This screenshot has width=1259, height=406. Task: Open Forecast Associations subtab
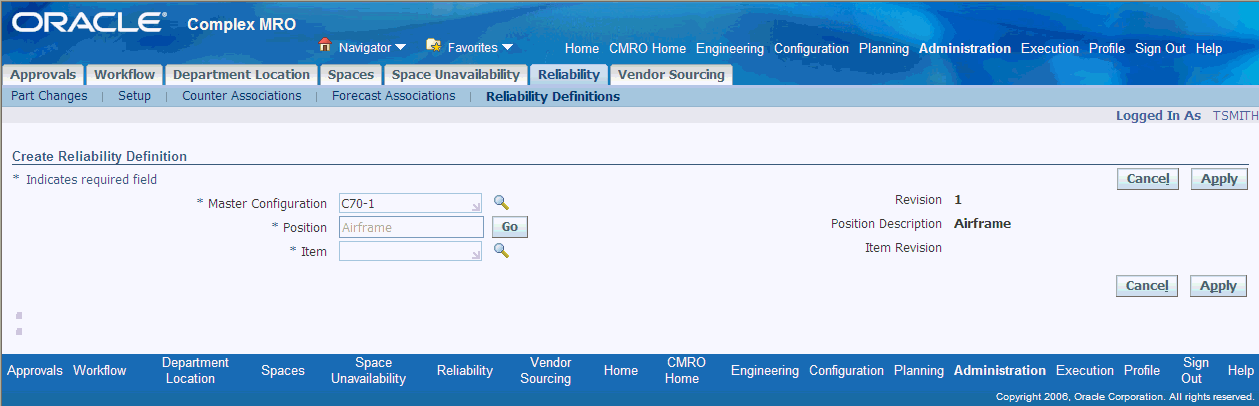pos(393,96)
